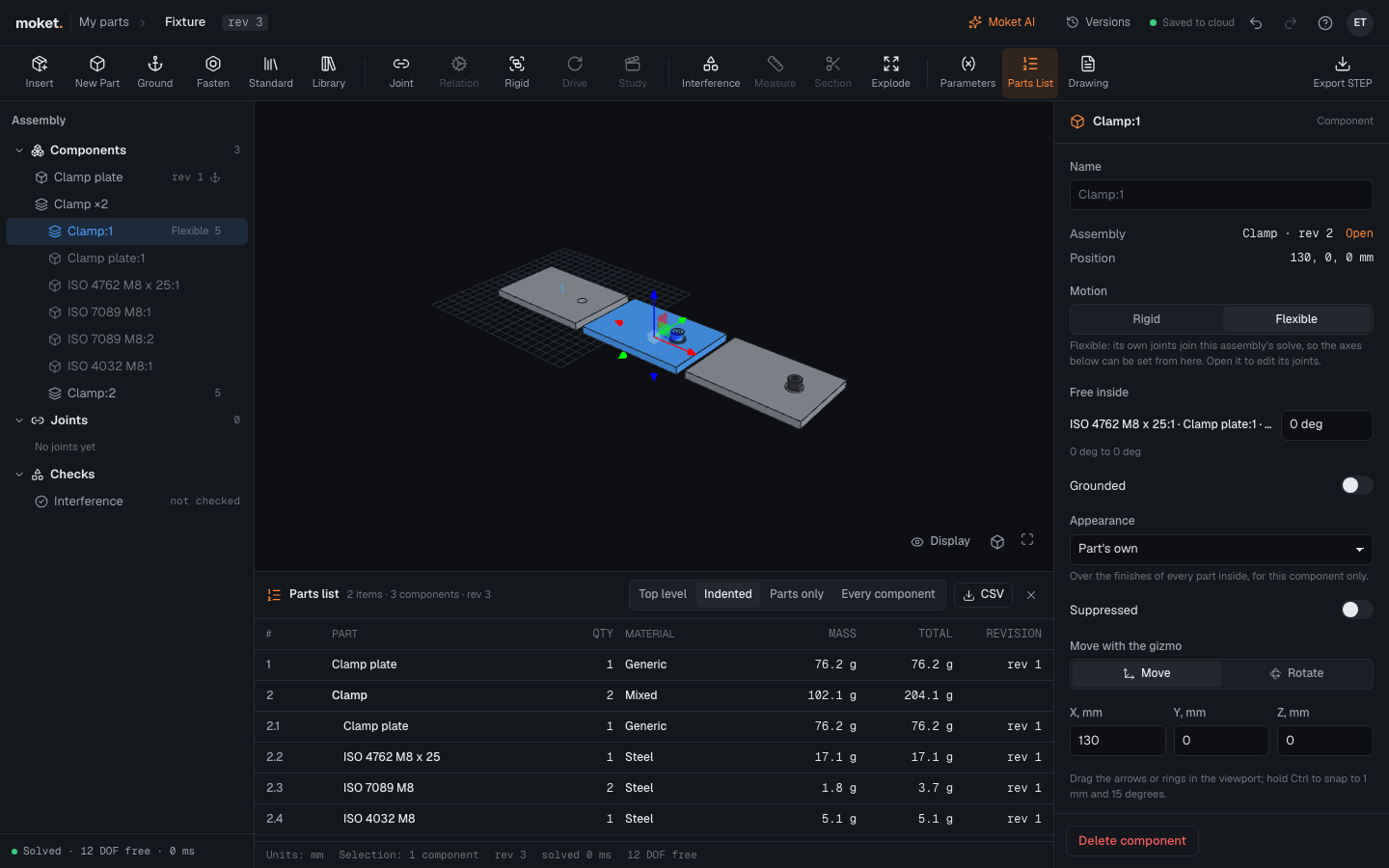Open the help icon
This screenshot has width=1389, height=868.
pyautogui.click(x=1325, y=22)
